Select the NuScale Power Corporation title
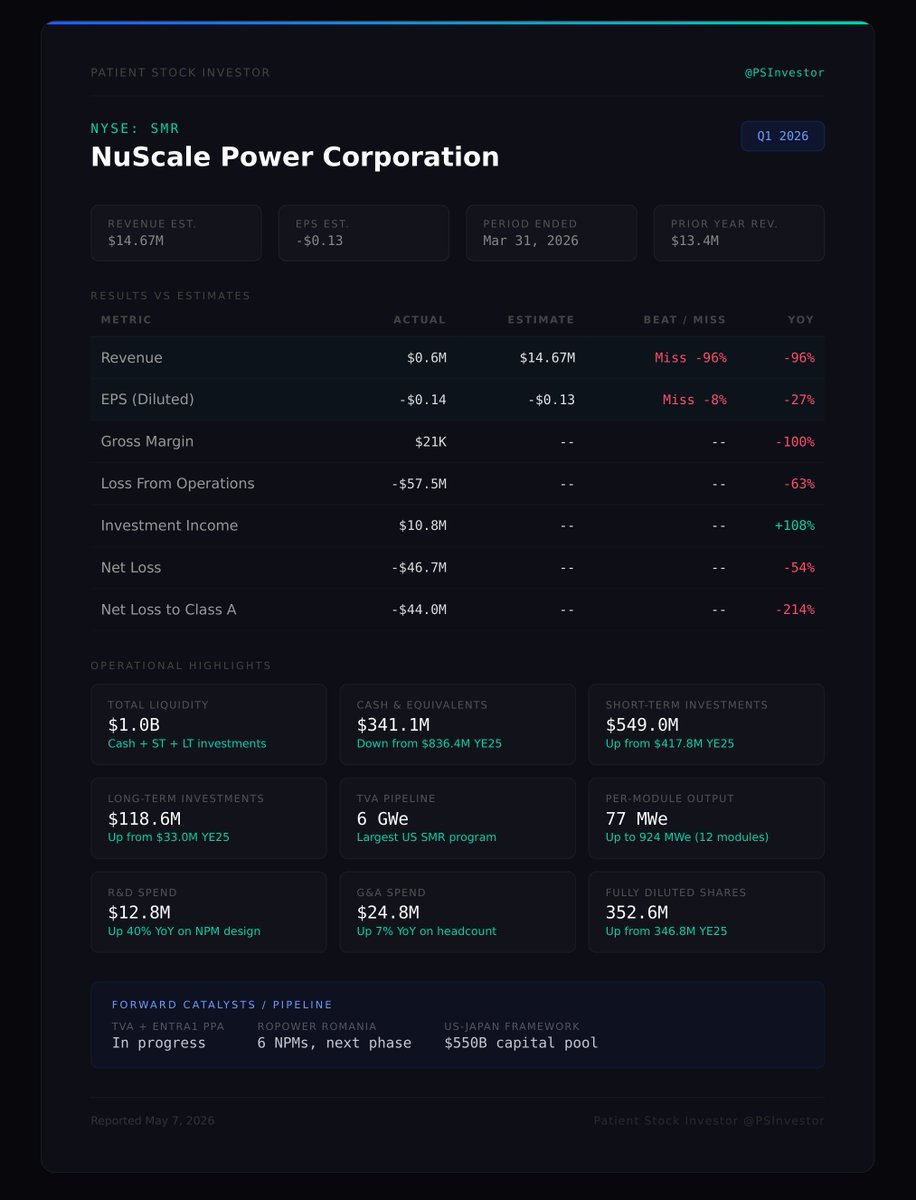This screenshot has height=1200, width=916. 295,157
